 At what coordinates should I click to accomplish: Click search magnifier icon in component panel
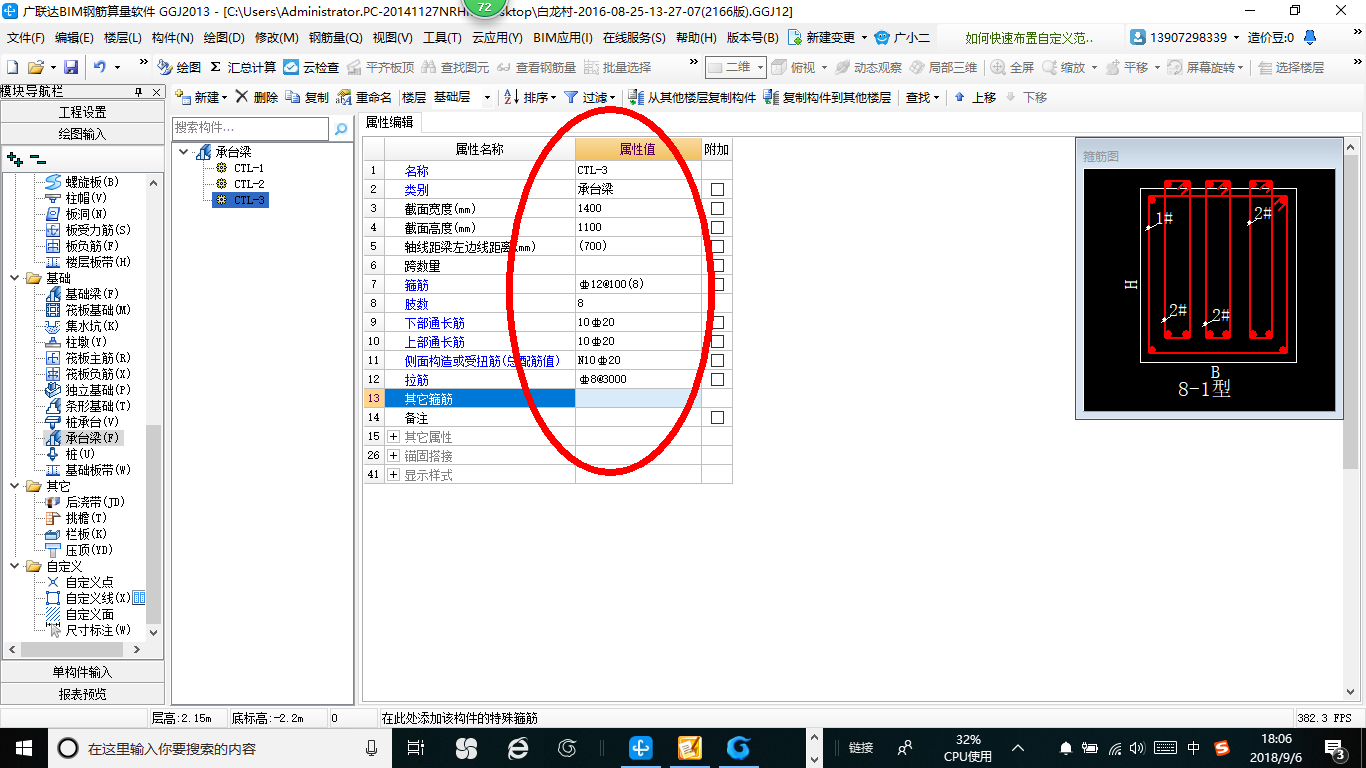click(x=341, y=128)
